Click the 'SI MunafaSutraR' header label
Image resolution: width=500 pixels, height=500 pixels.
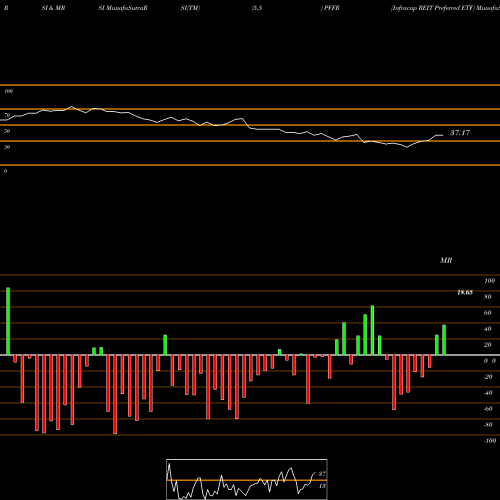[x=123, y=8]
